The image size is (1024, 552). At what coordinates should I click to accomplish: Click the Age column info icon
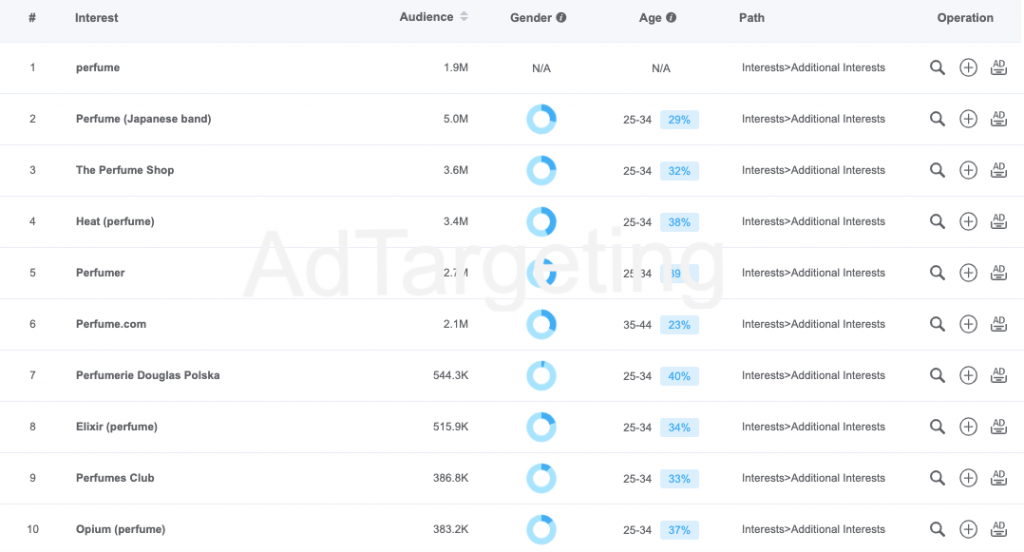coord(671,18)
